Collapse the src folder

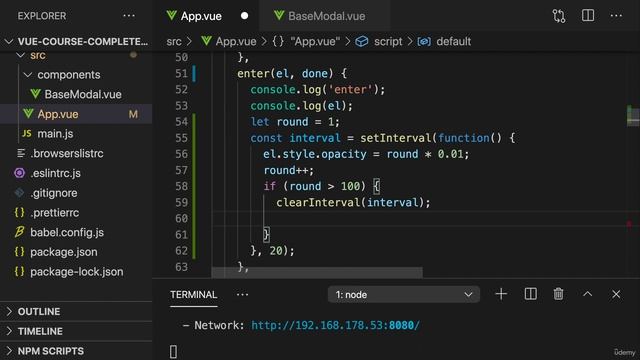76,55
